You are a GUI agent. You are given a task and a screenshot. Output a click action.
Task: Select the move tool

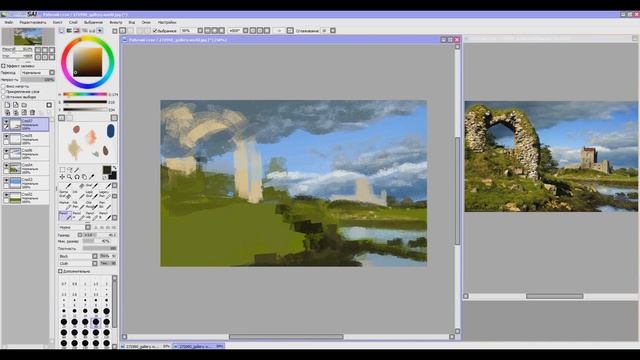pos(62,177)
